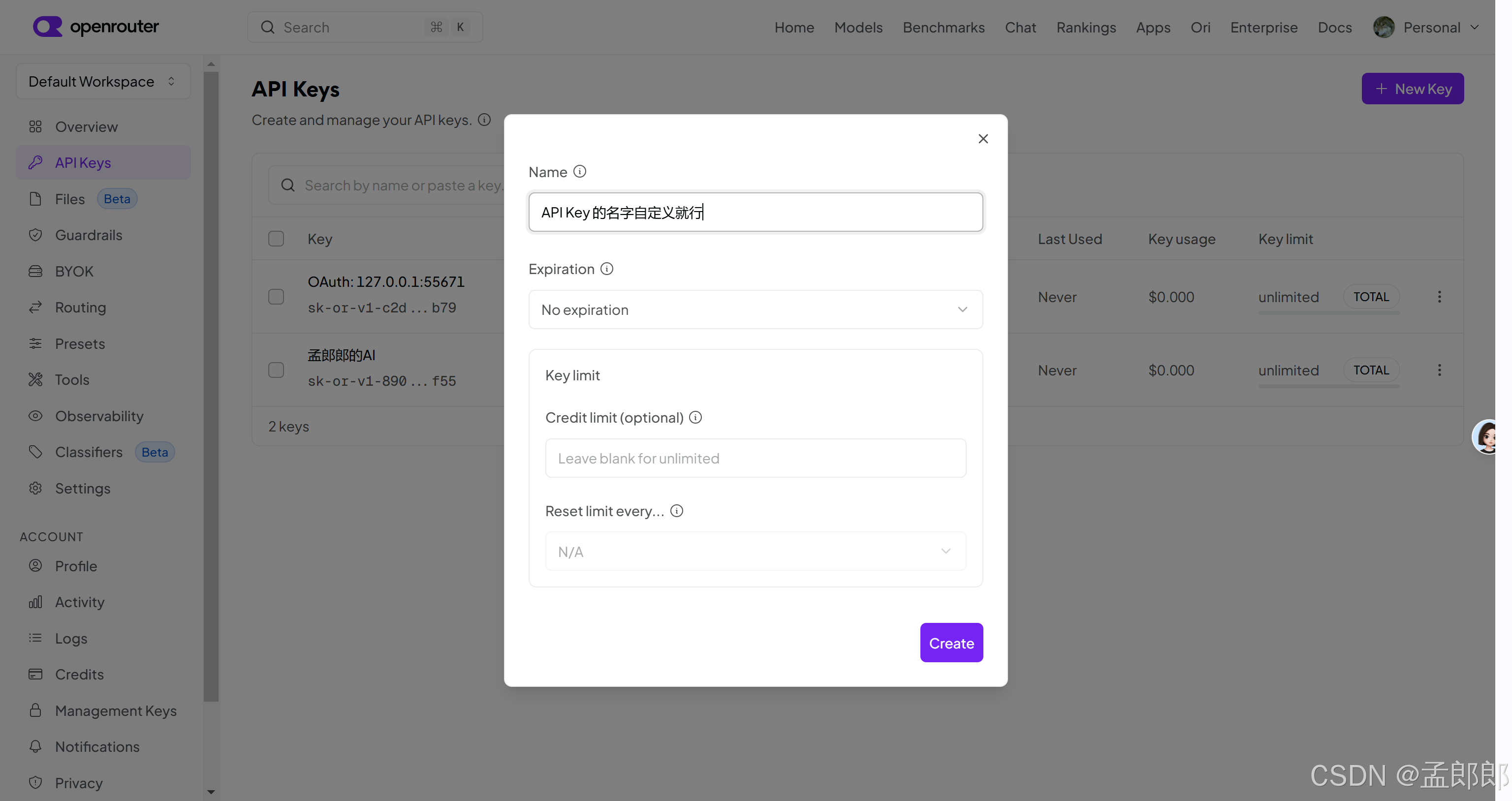1512x801 pixels.
Task: Click the New Key button
Action: pyautogui.click(x=1413, y=89)
